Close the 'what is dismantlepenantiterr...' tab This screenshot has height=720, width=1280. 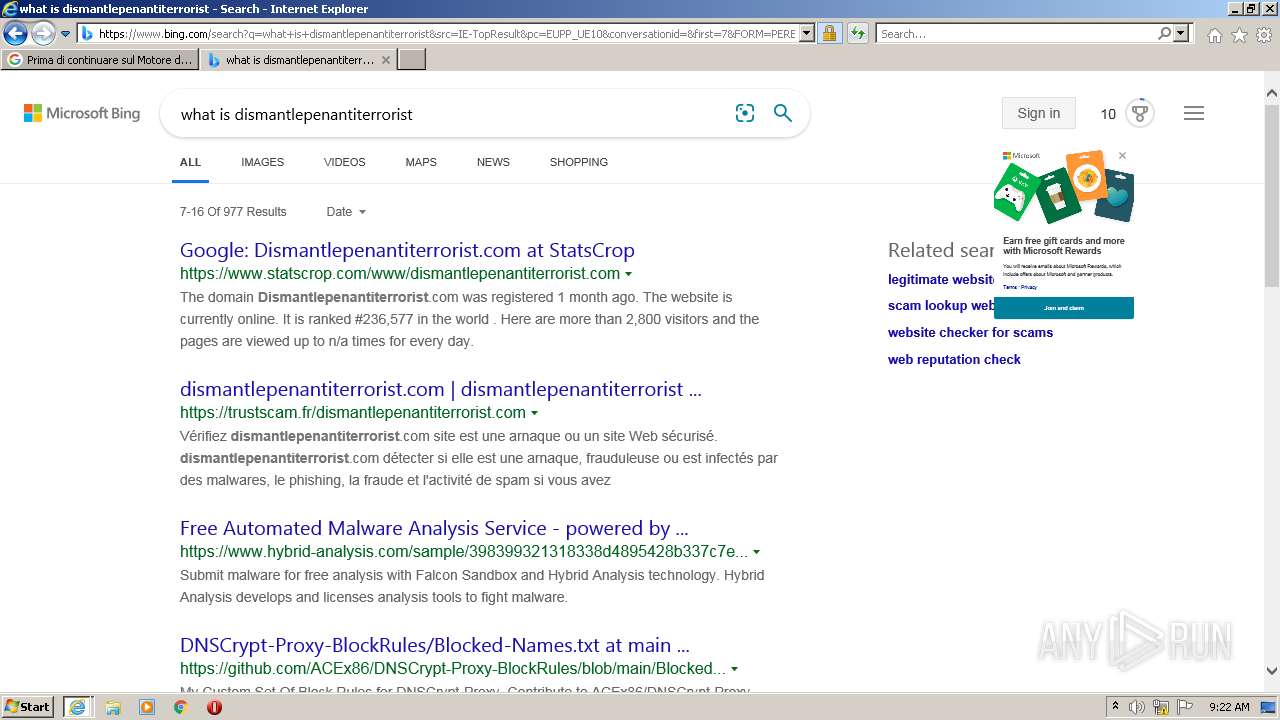pos(386,60)
